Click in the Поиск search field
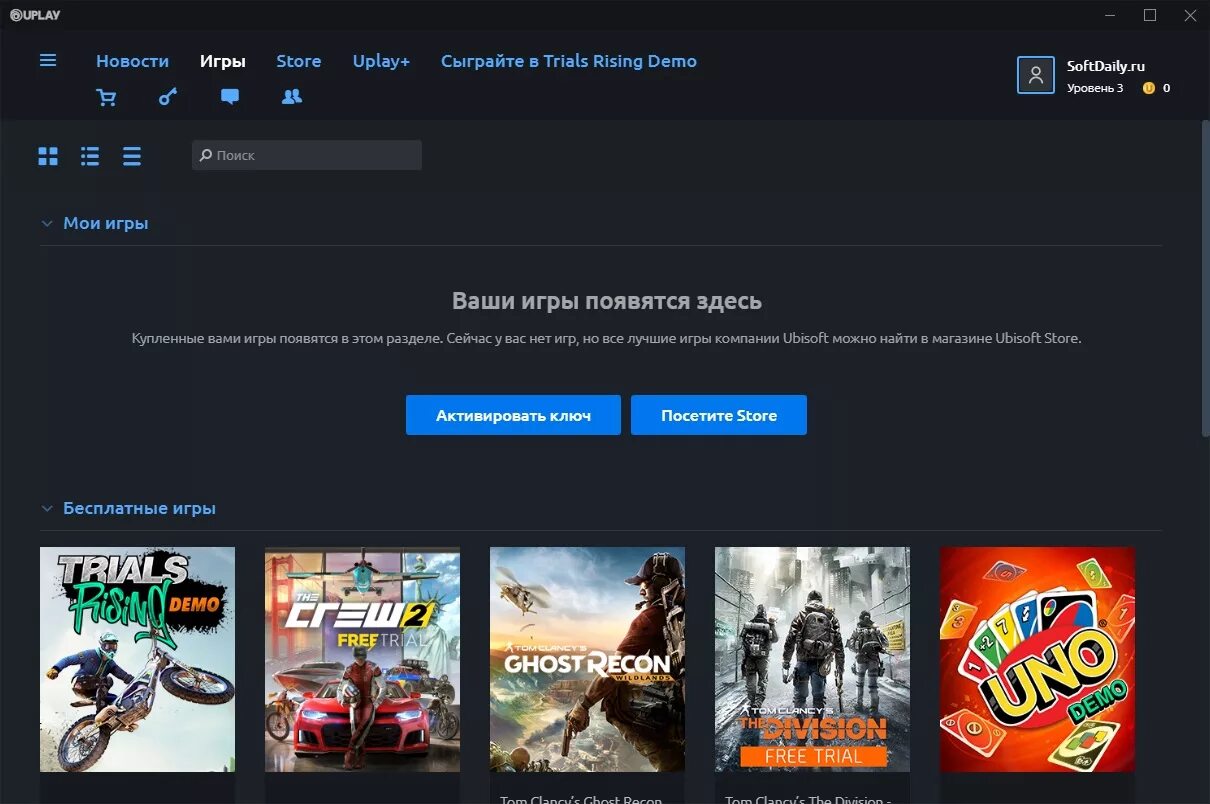The height and width of the screenshot is (804, 1210). pyautogui.click(x=307, y=155)
